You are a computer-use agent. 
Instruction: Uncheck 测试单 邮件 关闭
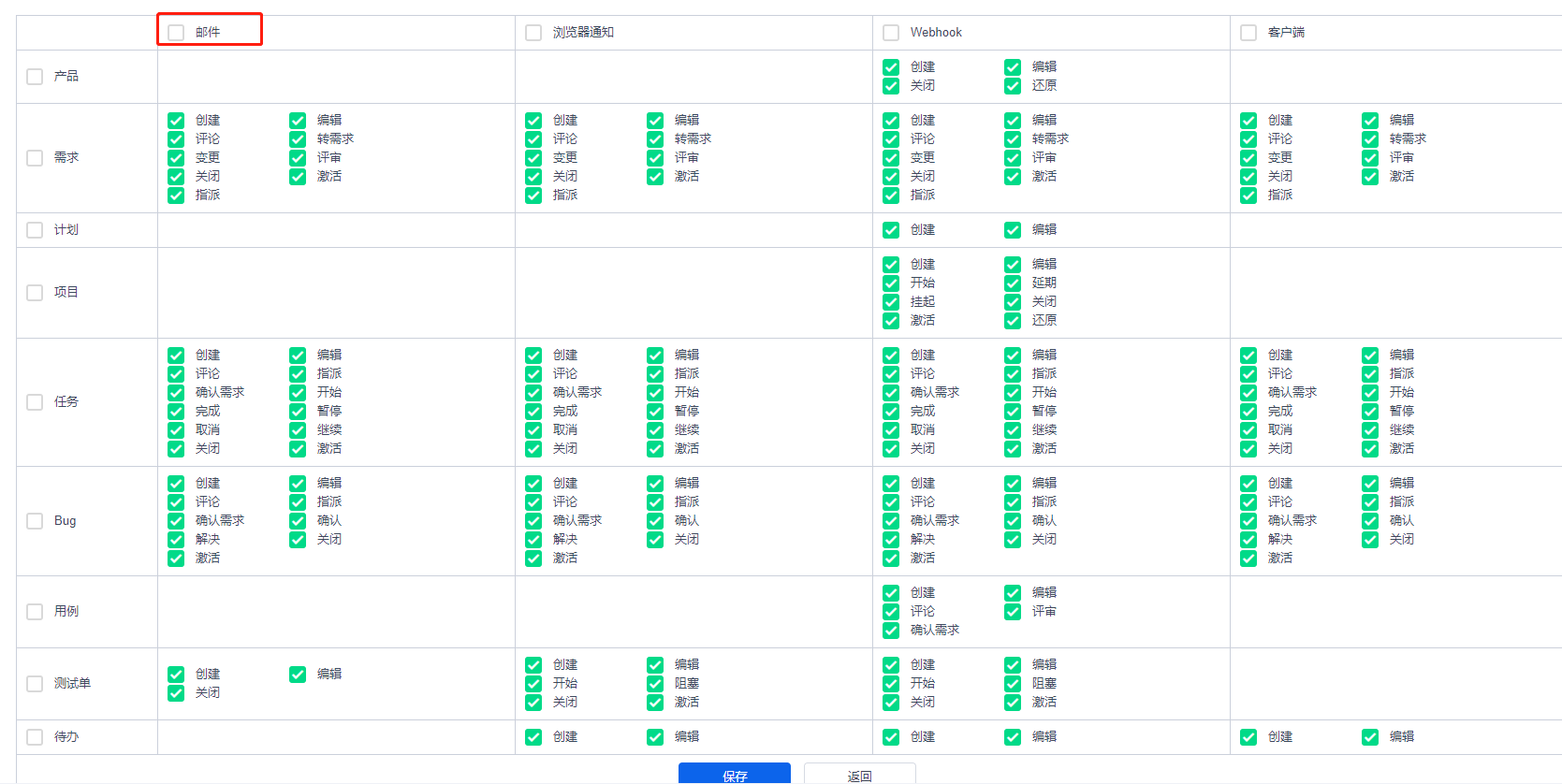click(176, 693)
